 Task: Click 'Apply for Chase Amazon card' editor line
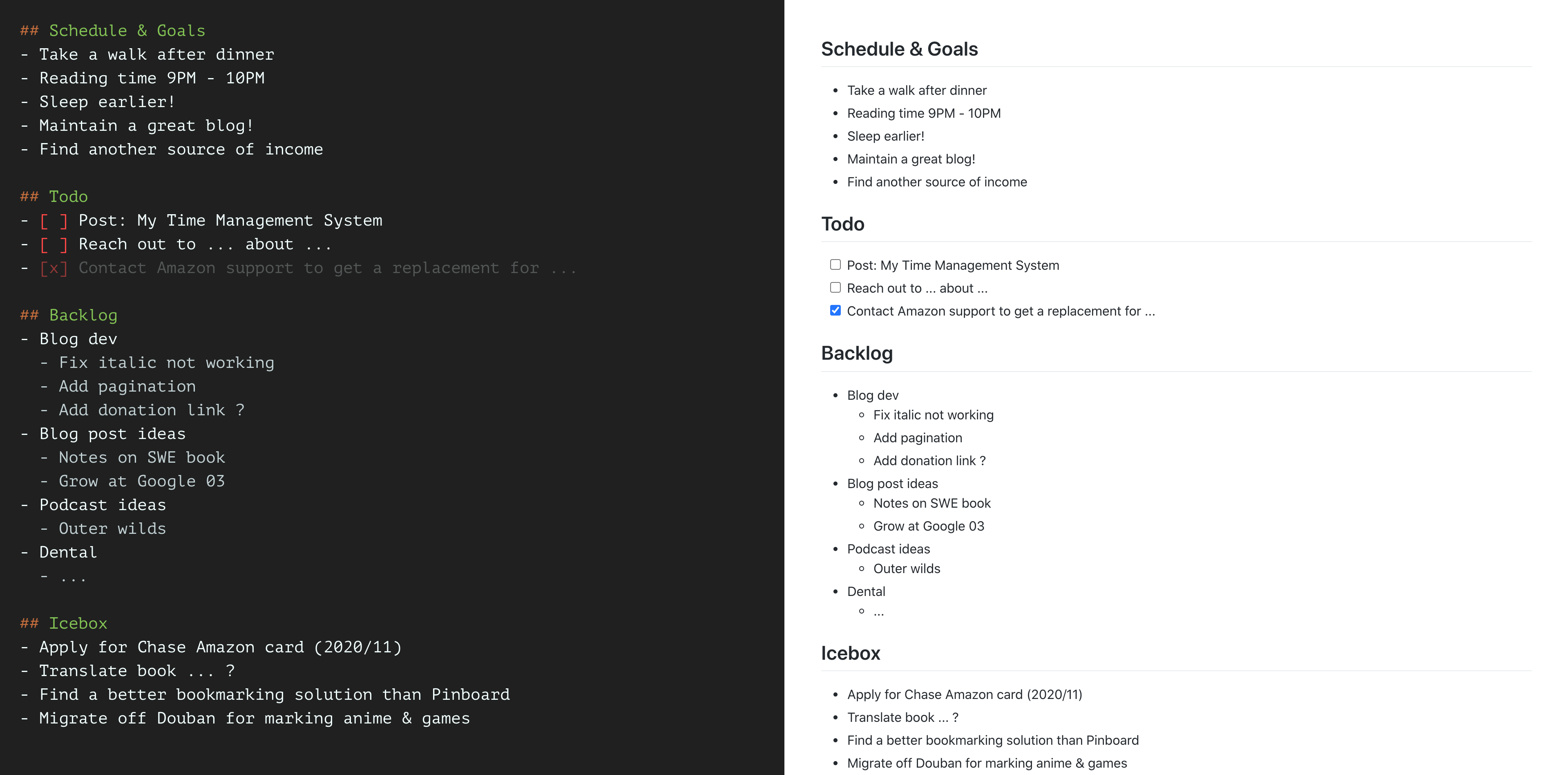[x=220, y=647]
